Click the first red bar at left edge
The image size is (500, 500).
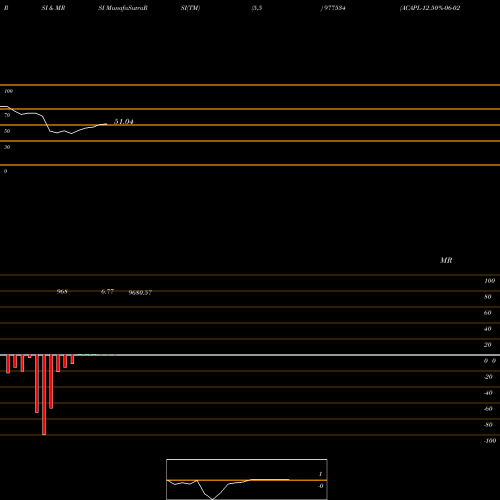tap(8, 364)
